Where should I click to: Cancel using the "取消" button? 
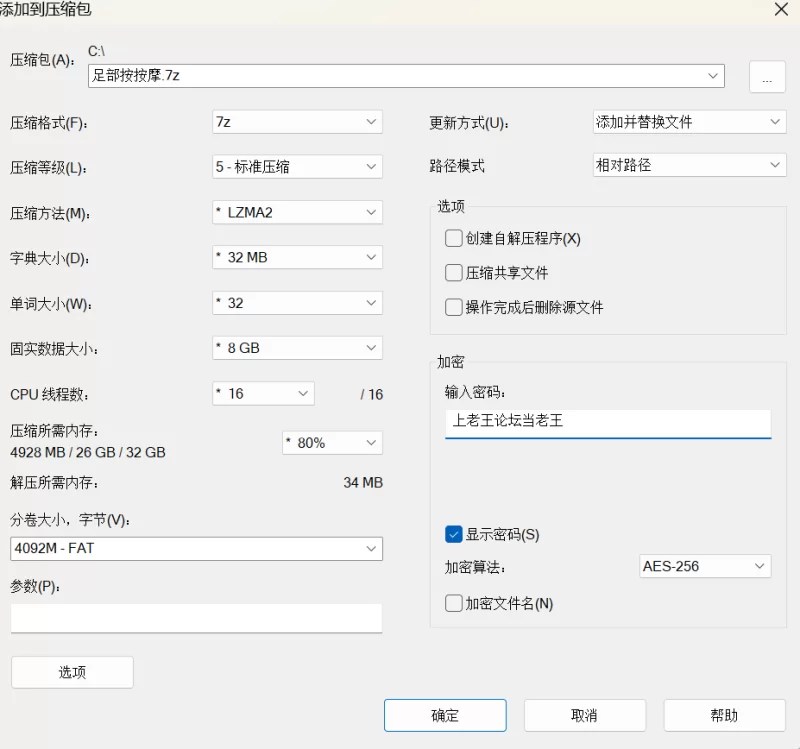585,715
